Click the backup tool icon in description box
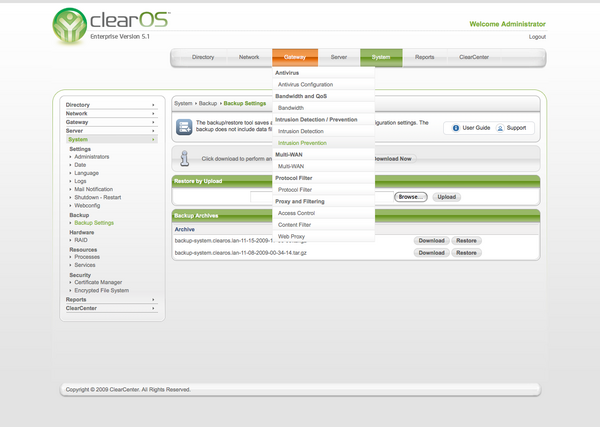This screenshot has width=600, height=427. (x=184, y=127)
